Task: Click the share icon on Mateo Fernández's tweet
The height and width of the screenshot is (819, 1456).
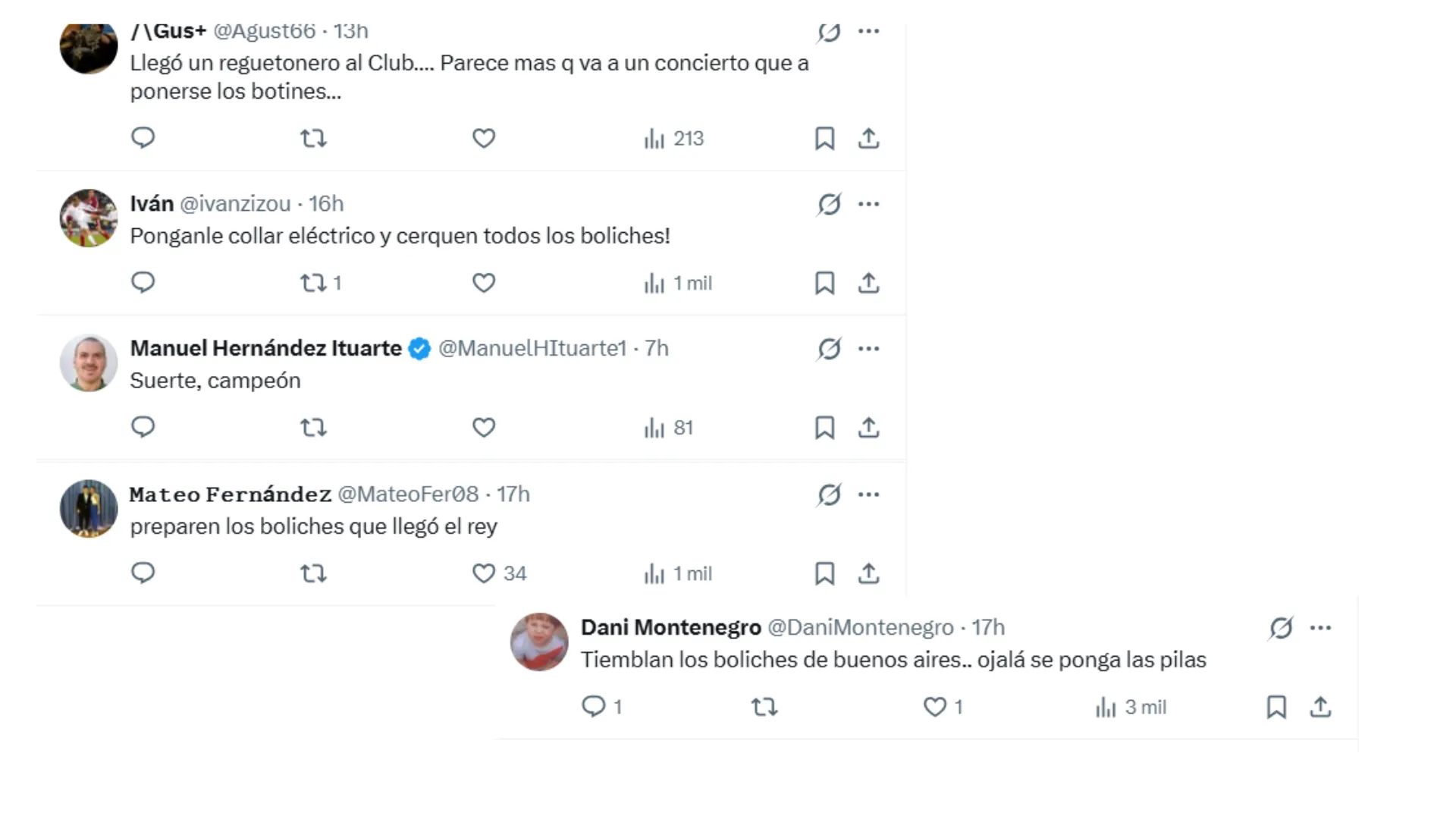Action: pos(869,573)
